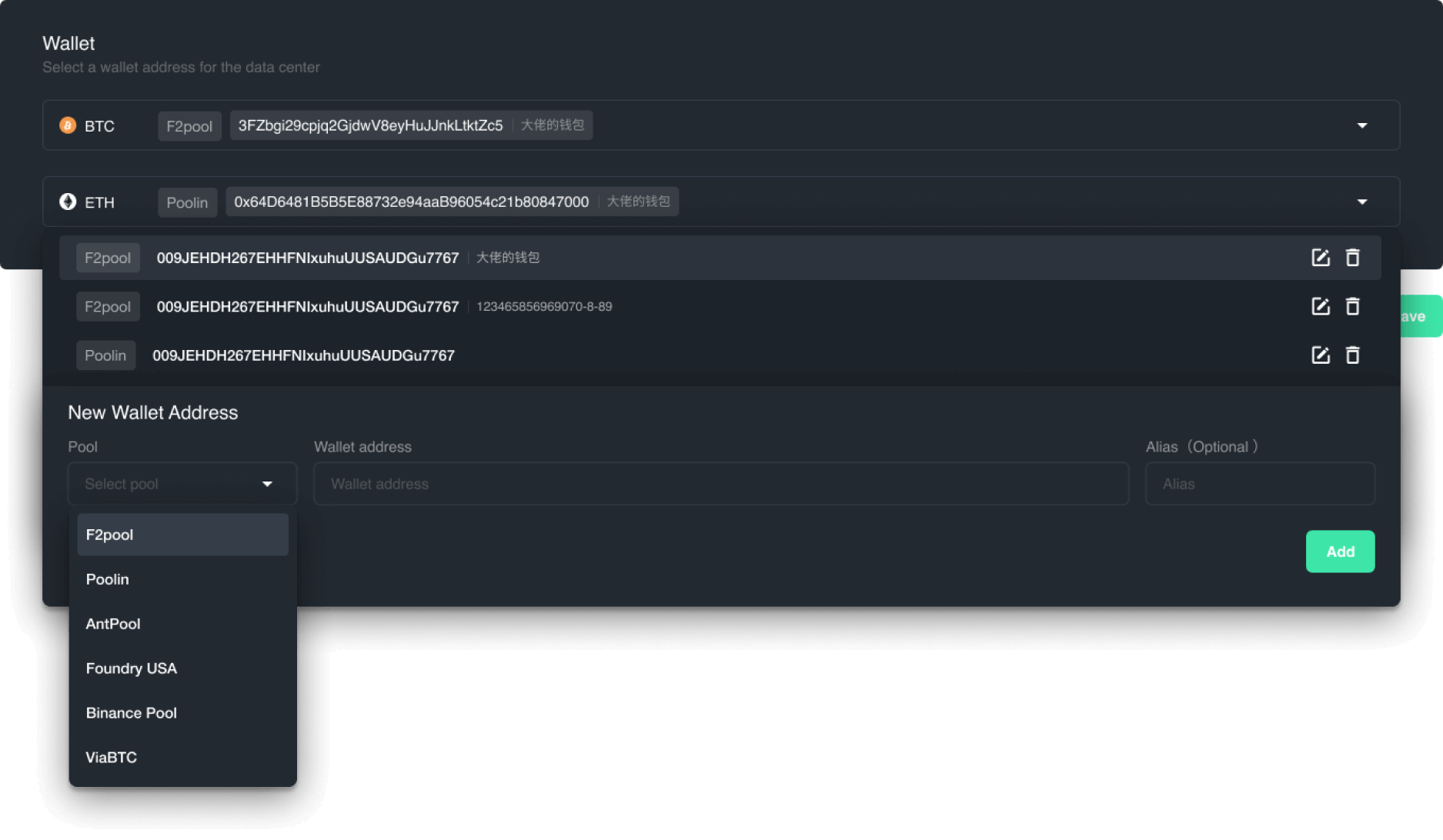Delete wallet with alias 123465856969070-8-89
This screenshot has height=840, width=1443.
coord(1352,306)
